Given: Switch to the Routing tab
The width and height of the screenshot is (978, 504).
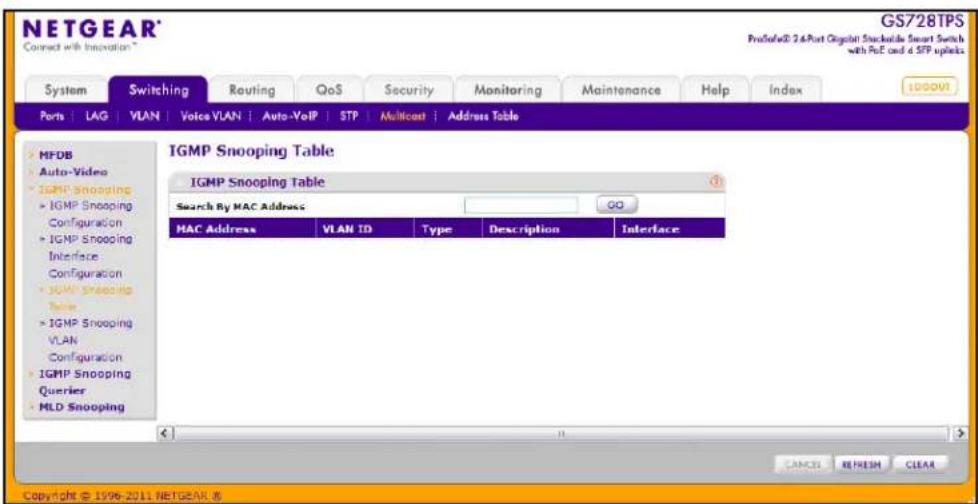Looking at the screenshot, I should click(252, 90).
